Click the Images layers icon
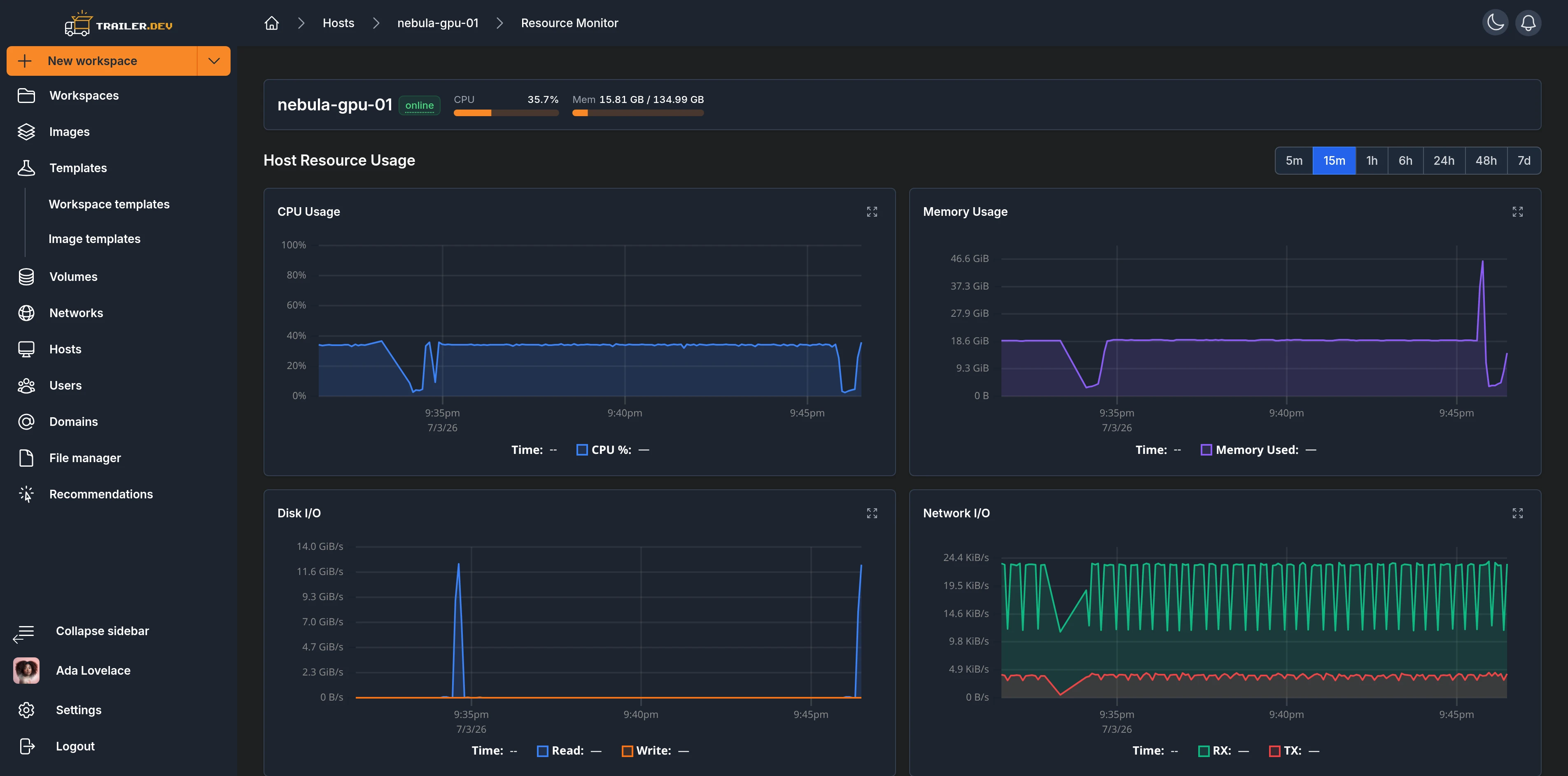 coord(26,131)
